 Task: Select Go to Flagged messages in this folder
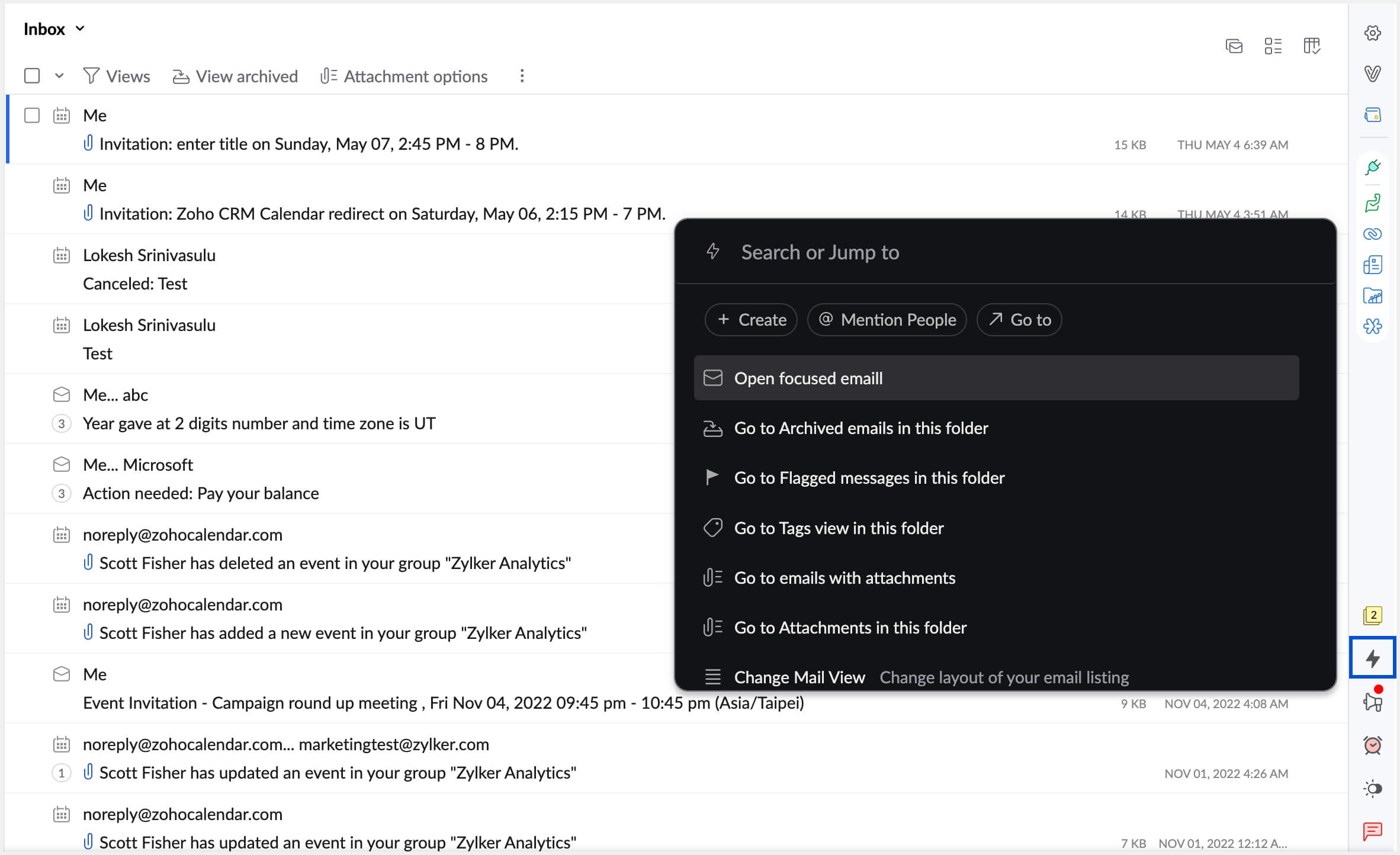click(869, 478)
